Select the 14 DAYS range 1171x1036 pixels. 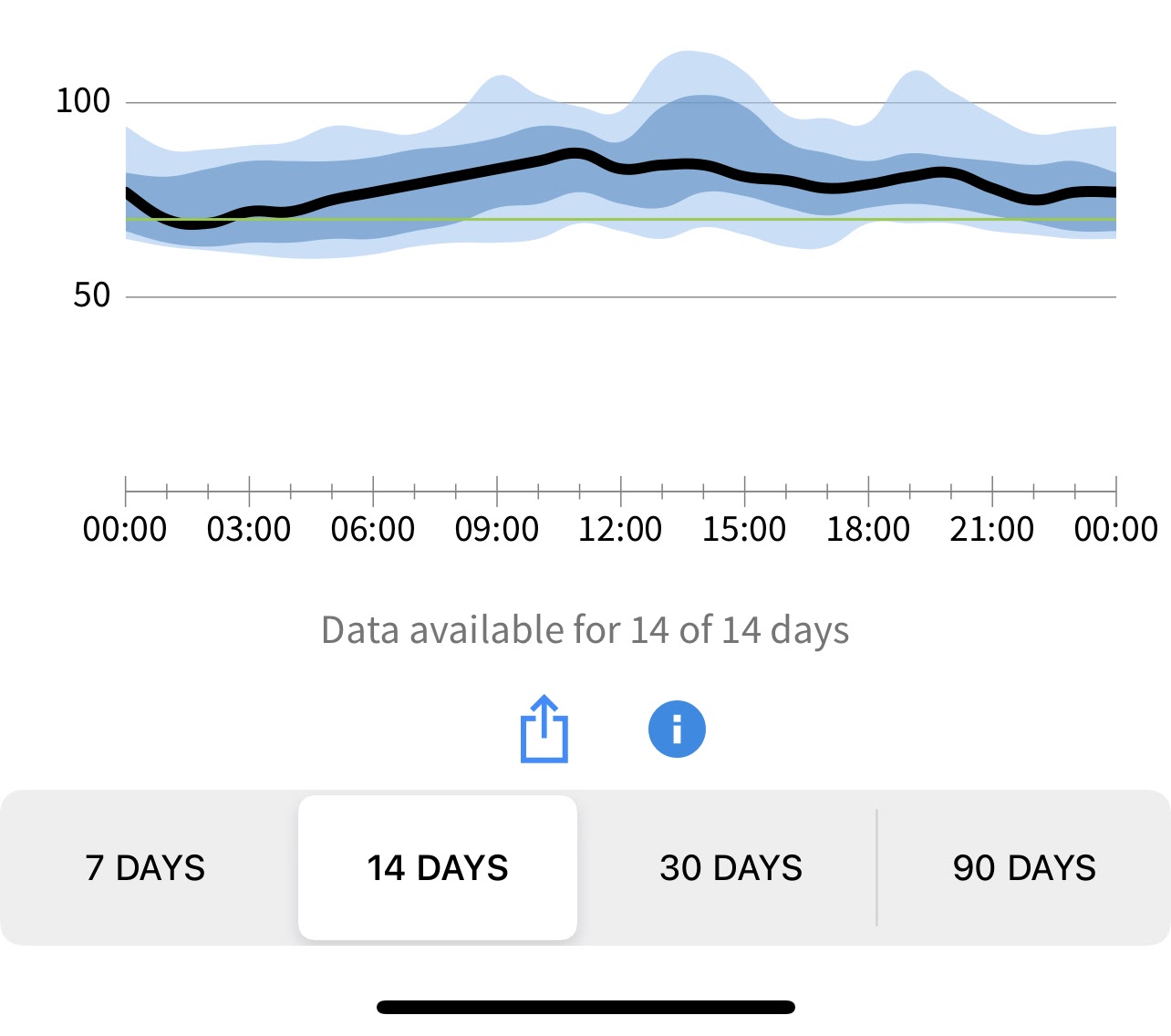click(438, 868)
